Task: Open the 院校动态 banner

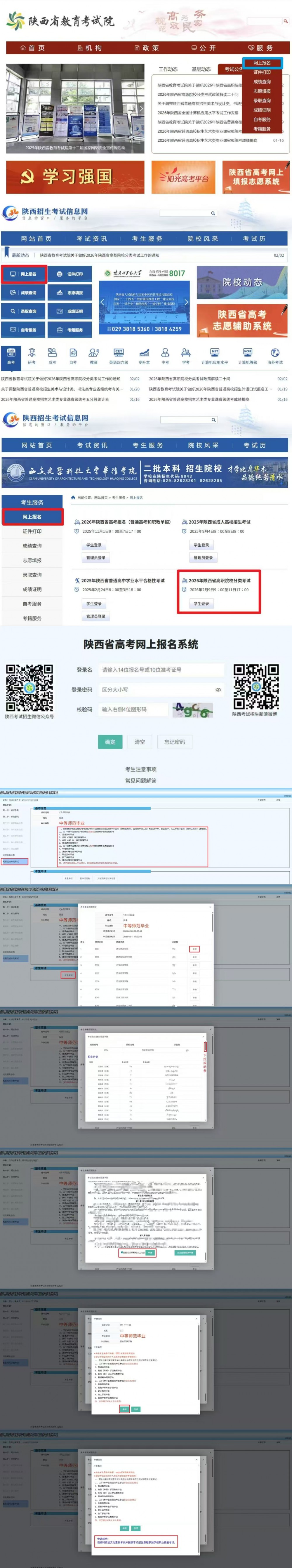Action: (242, 282)
